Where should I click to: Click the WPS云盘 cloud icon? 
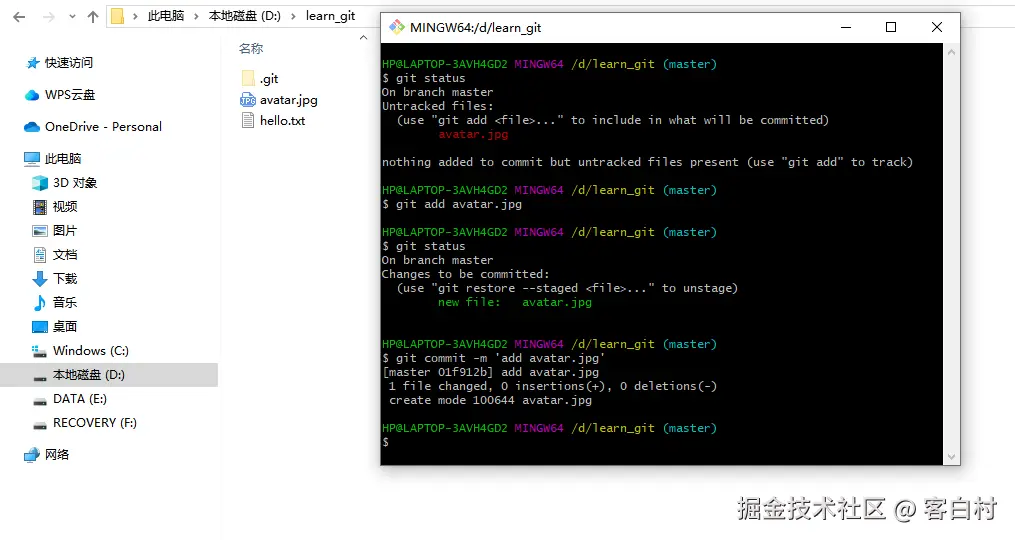[32, 95]
